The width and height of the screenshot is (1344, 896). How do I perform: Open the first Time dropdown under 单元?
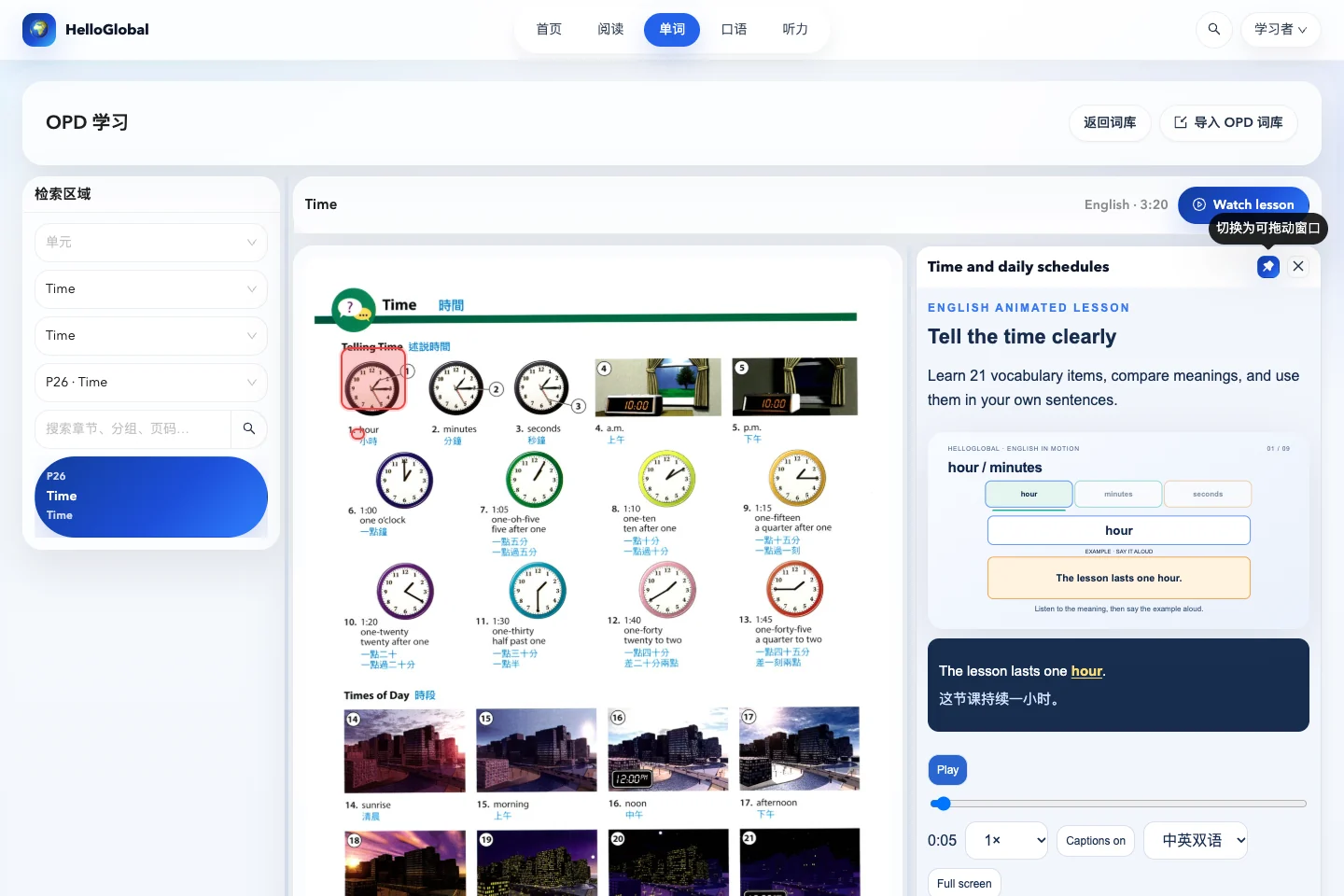(x=151, y=289)
